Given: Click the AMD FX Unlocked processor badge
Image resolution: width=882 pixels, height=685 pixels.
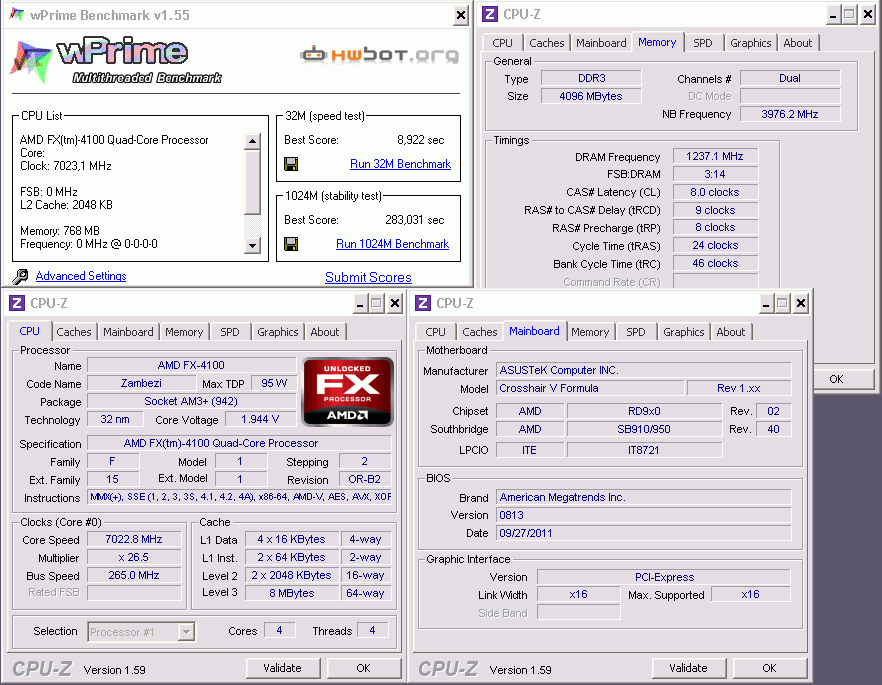Looking at the screenshot, I should point(348,391).
